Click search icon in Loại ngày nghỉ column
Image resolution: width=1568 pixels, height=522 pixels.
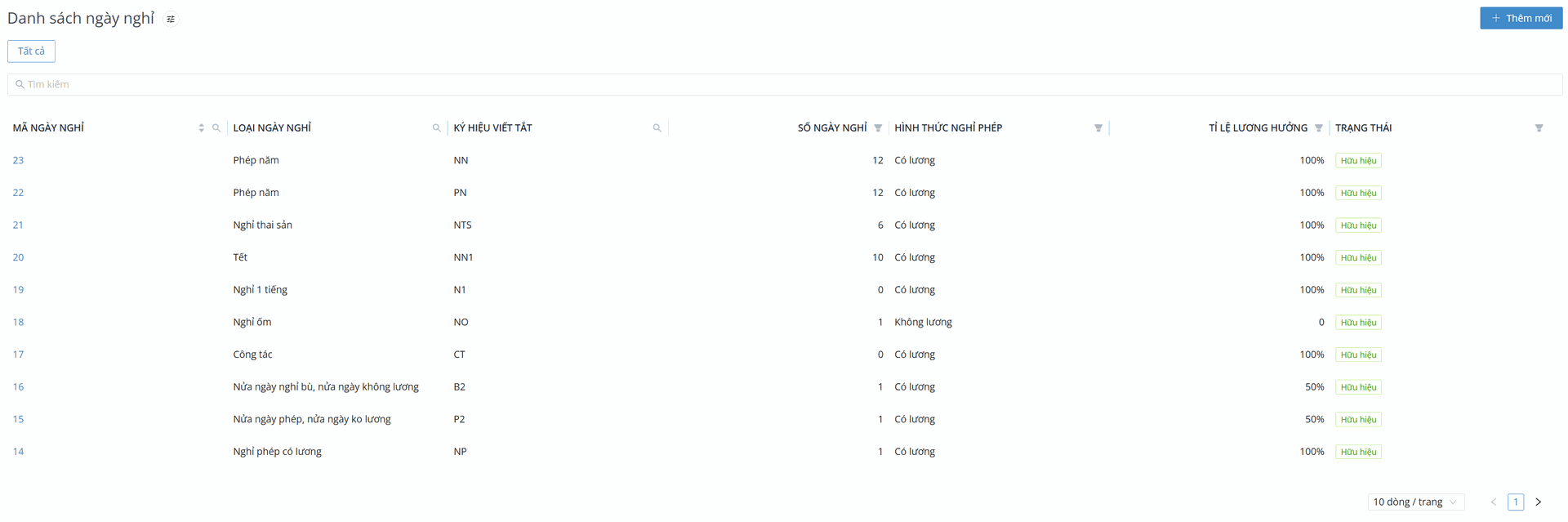[437, 128]
